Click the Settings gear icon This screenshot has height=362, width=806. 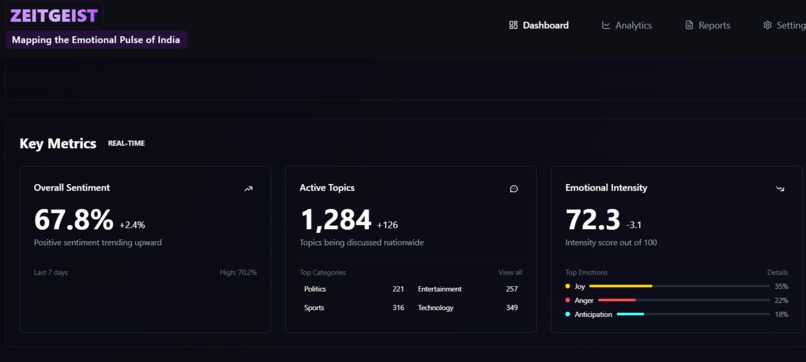(767, 25)
